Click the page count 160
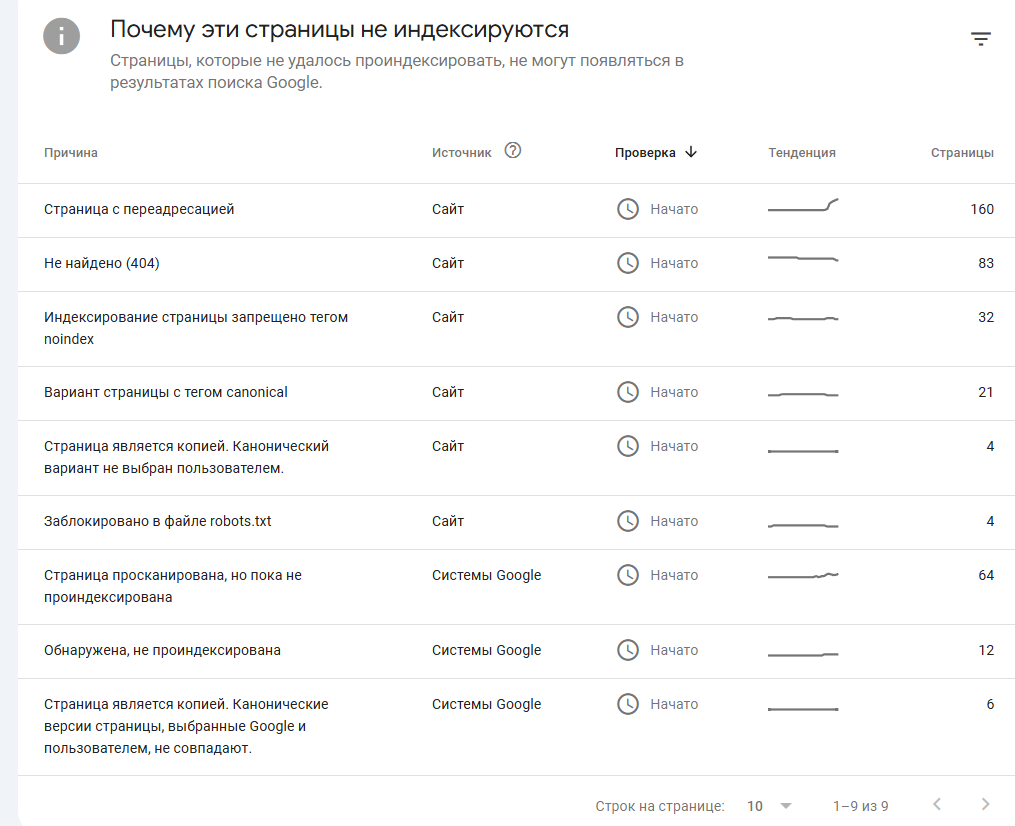The height and width of the screenshot is (826, 1015). click(x=982, y=209)
